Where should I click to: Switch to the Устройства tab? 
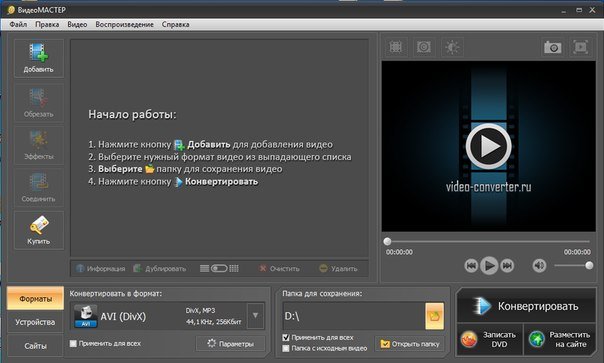(35, 322)
